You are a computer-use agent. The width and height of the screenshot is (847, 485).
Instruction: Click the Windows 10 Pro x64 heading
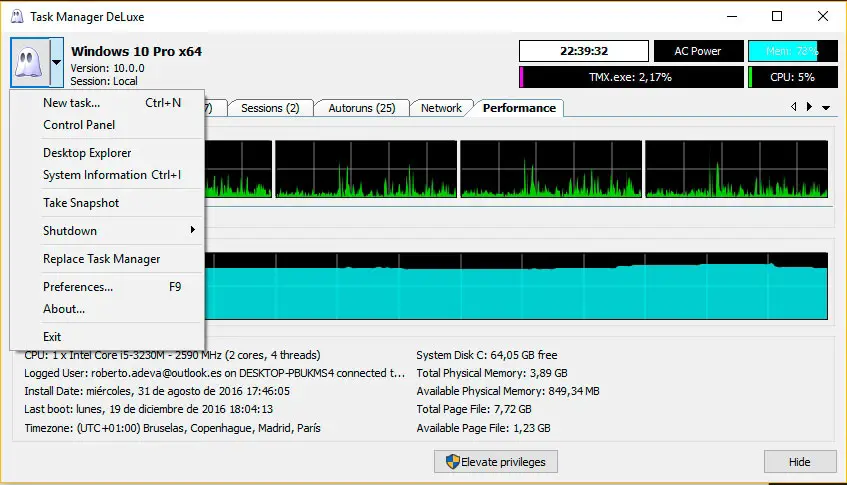(x=137, y=51)
